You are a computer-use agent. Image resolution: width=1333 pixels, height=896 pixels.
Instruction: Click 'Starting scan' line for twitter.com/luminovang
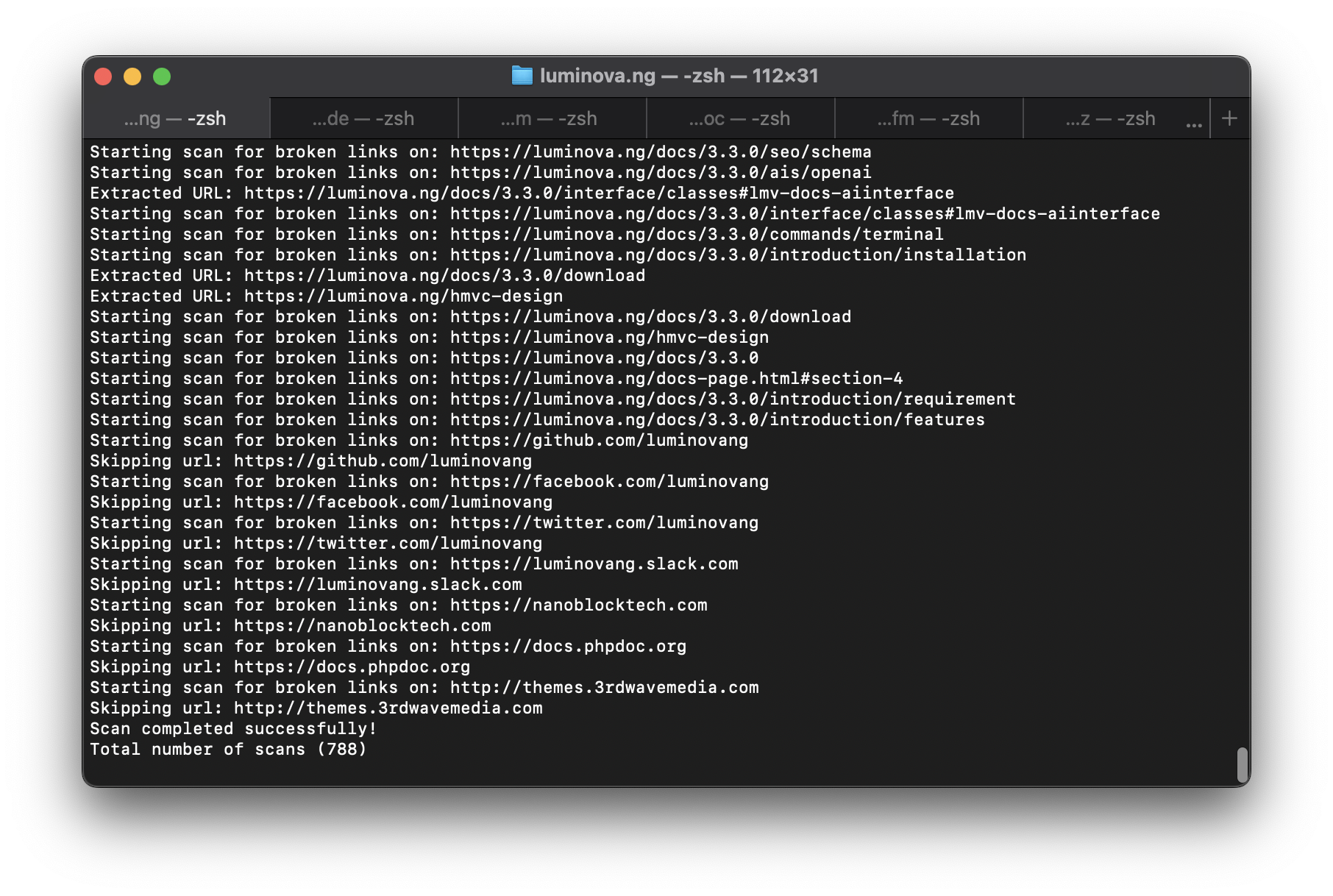424,523
